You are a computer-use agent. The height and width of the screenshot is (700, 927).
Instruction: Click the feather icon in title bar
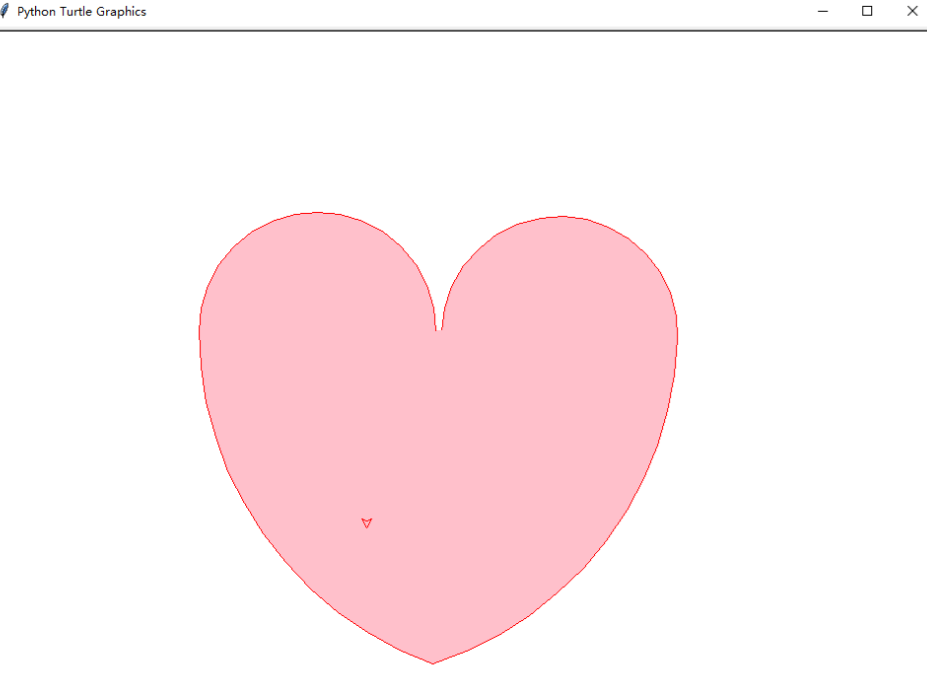click(4, 11)
